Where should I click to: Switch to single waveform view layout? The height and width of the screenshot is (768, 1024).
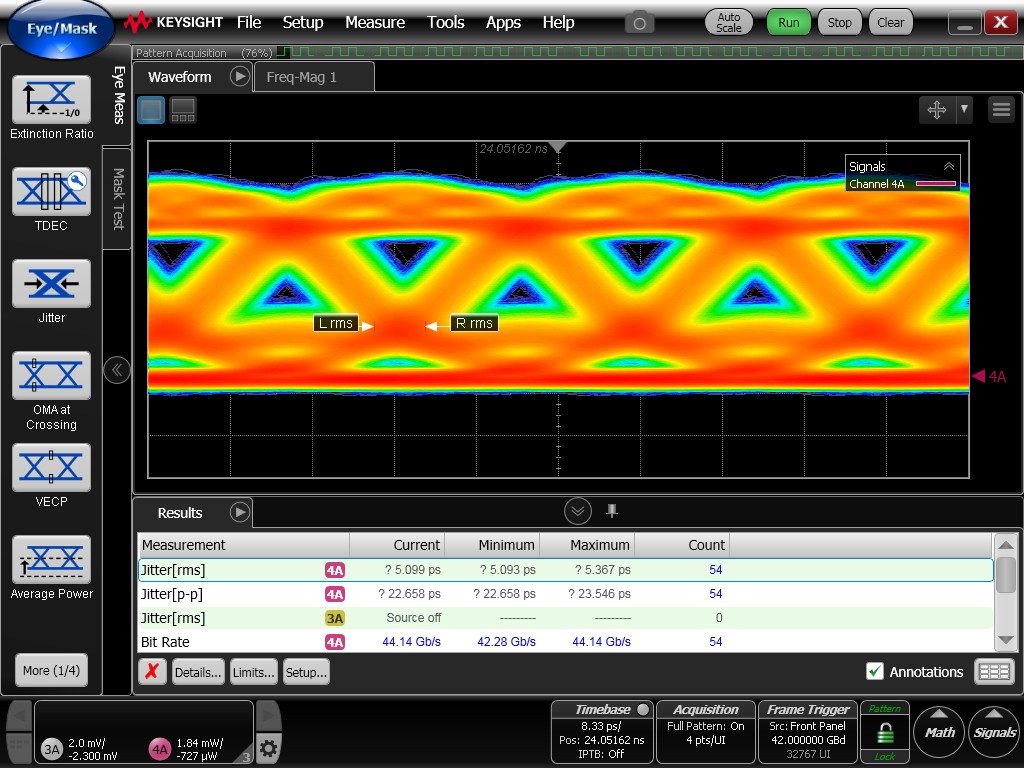pos(151,110)
